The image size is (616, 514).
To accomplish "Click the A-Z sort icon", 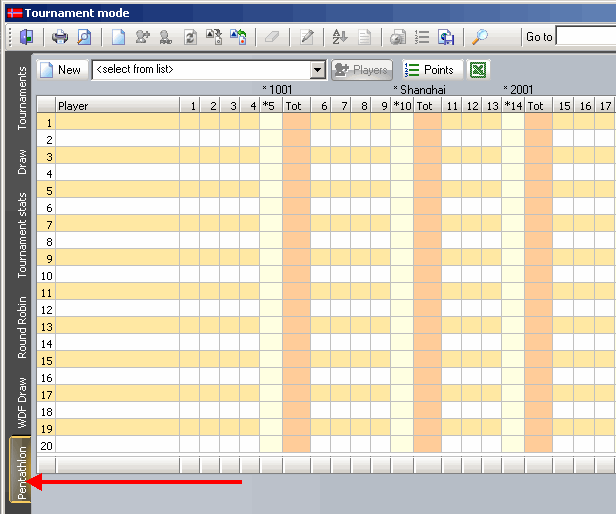I will pos(339,37).
